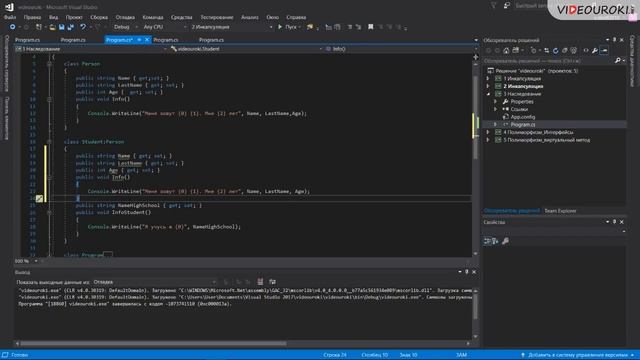
Task: Expand the 4 Полиморфизм_Интерфейсы project node
Action: 488,132
